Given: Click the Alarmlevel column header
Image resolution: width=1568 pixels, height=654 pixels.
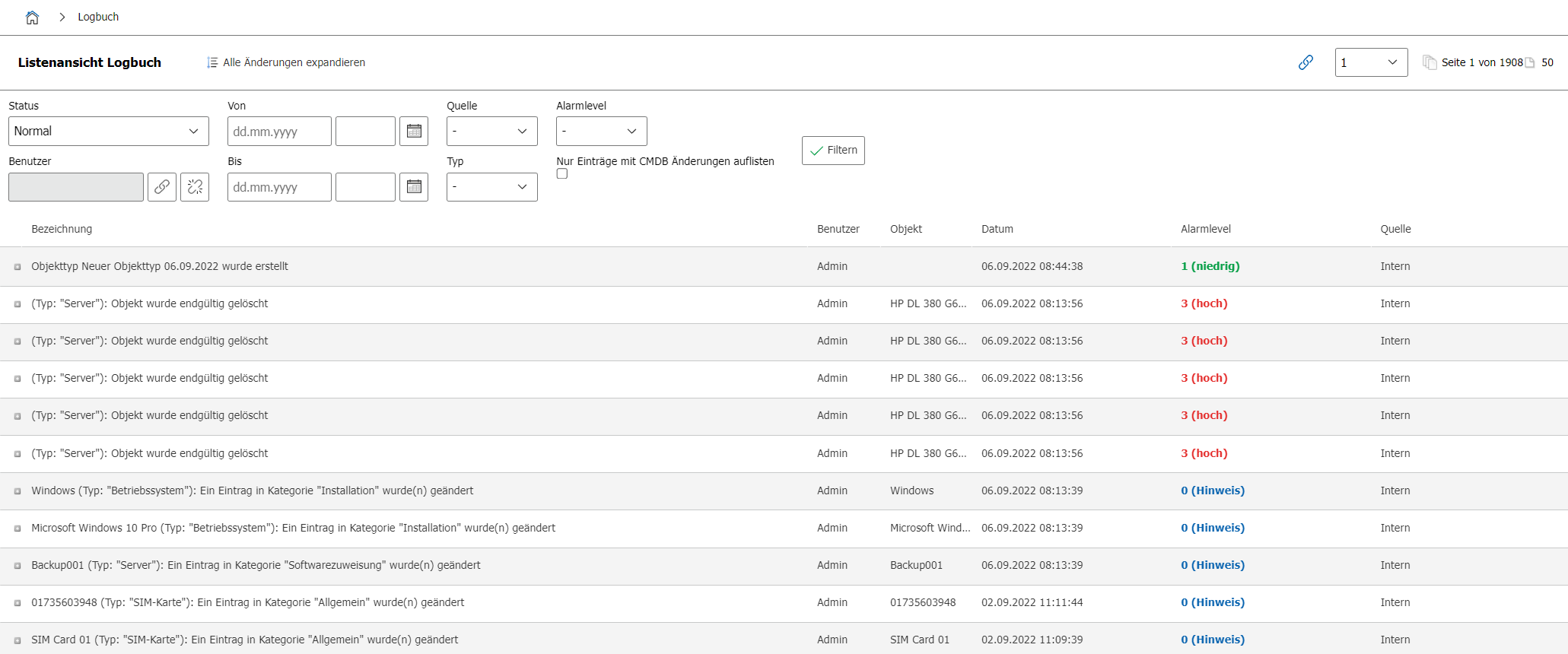Looking at the screenshot, I should (x=1206, y=229).
